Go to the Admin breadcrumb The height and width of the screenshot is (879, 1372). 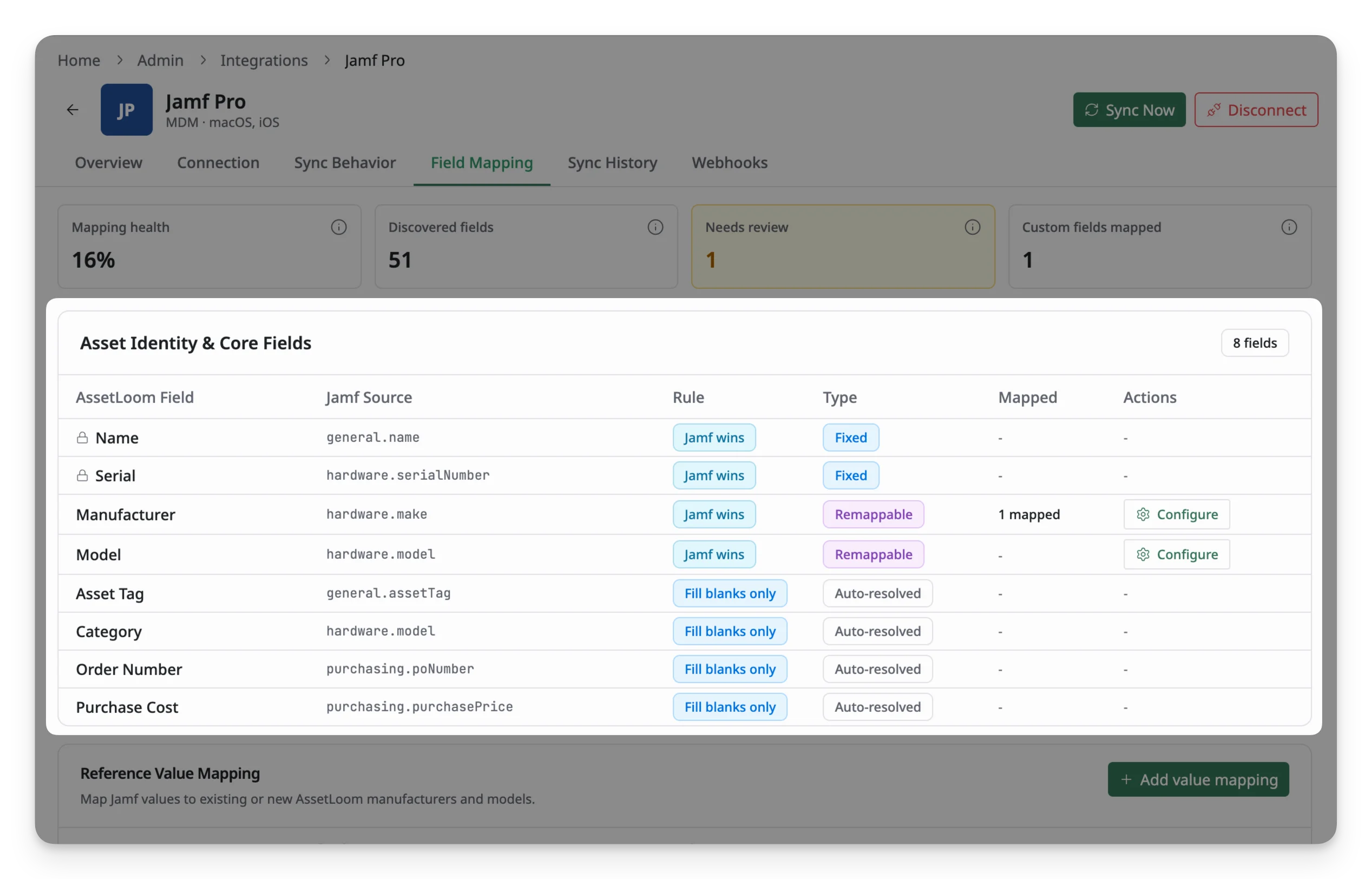click(x=160, y=60)
